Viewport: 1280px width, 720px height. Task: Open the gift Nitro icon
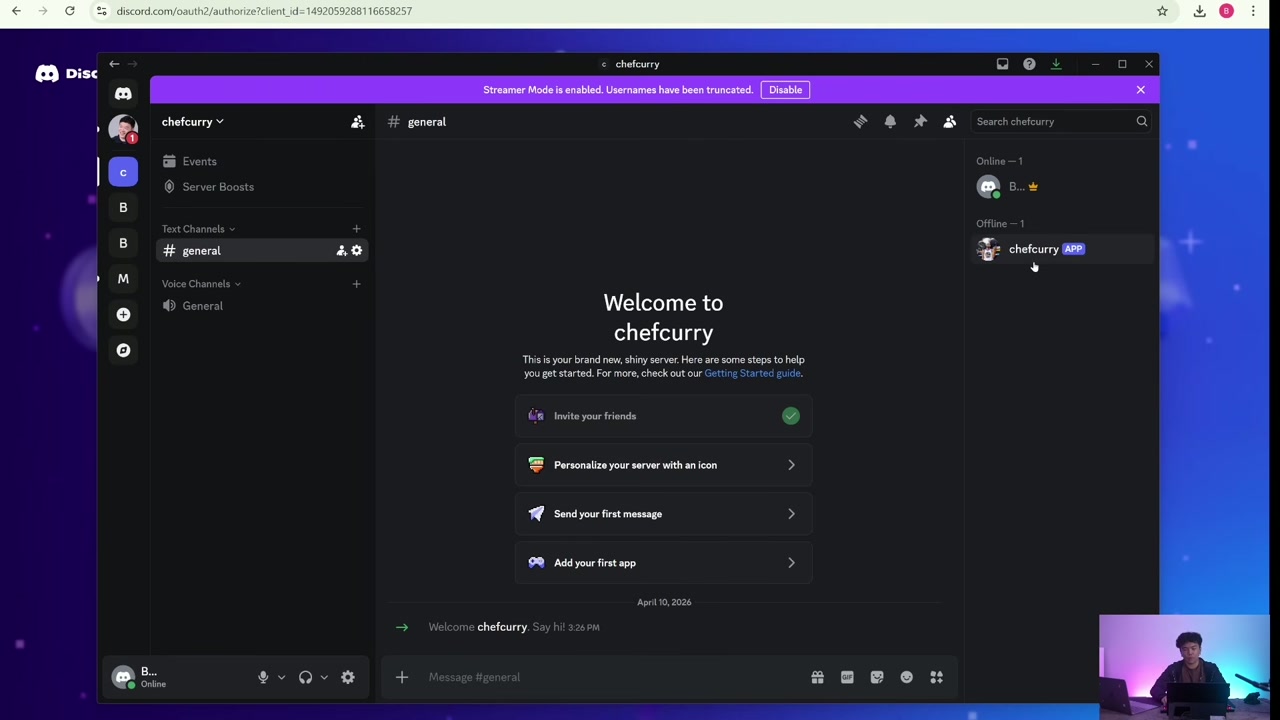[817, 677]
